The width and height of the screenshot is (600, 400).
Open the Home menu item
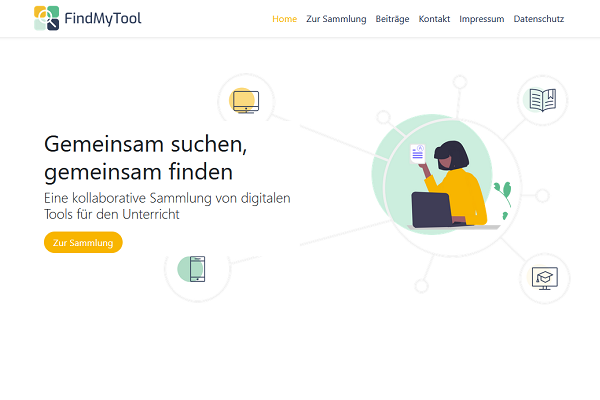(284, 19)
